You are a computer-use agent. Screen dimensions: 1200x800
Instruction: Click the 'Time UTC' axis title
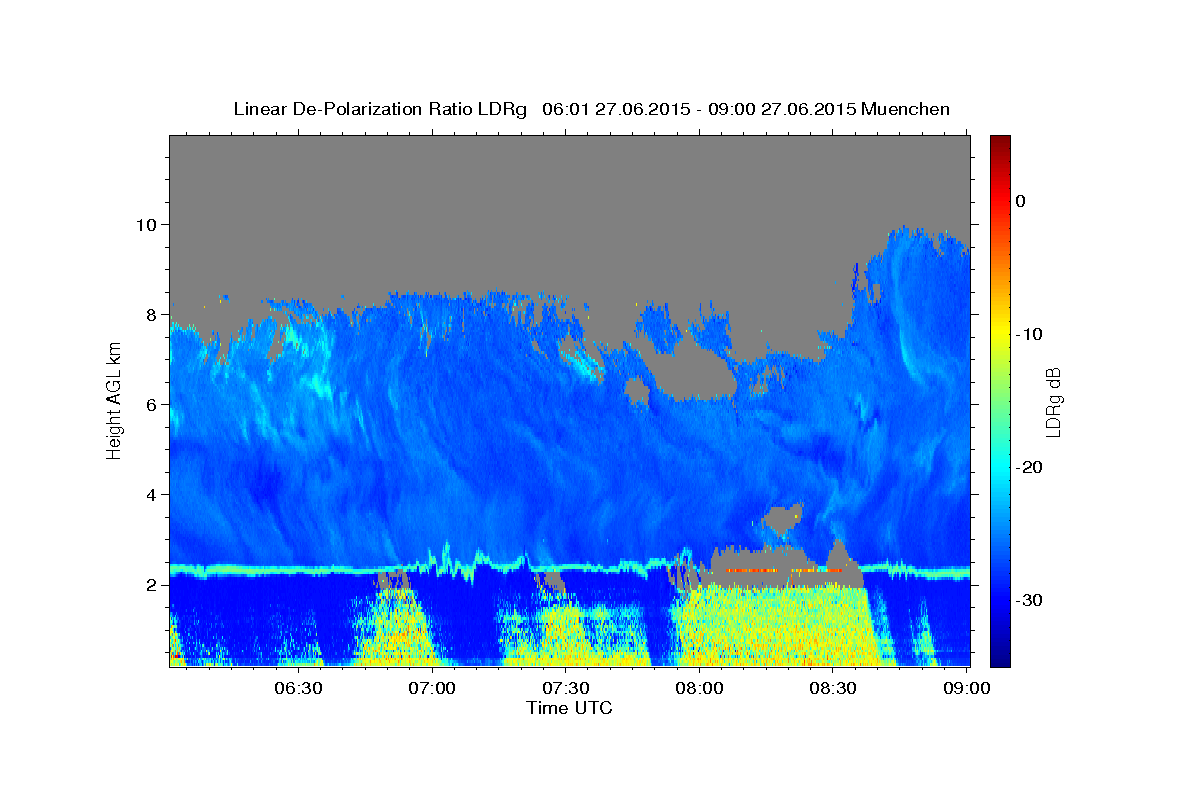point(569,708)
